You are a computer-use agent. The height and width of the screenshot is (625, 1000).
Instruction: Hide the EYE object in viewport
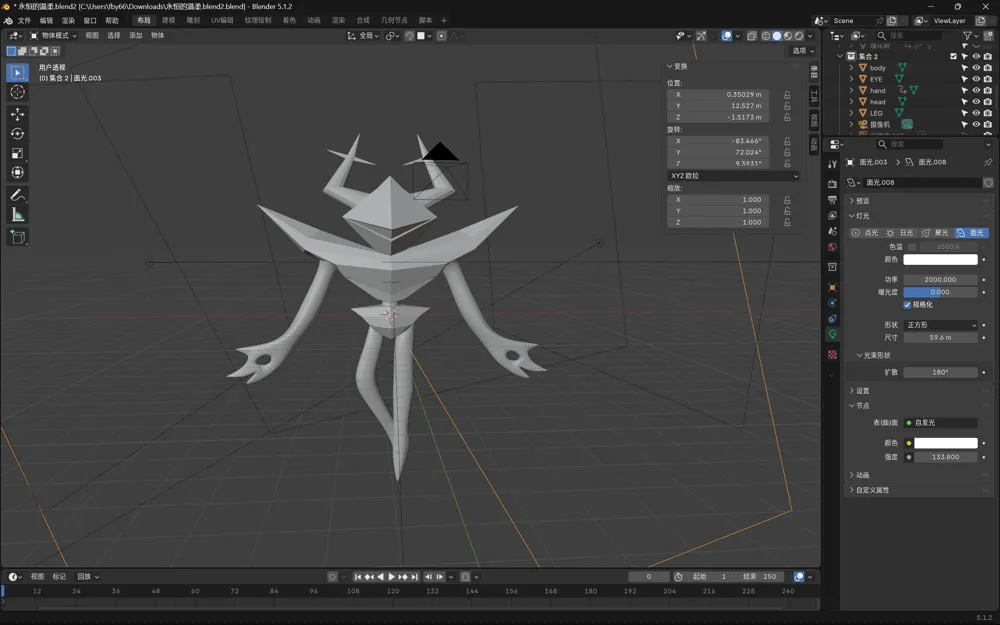coord(976,79)
